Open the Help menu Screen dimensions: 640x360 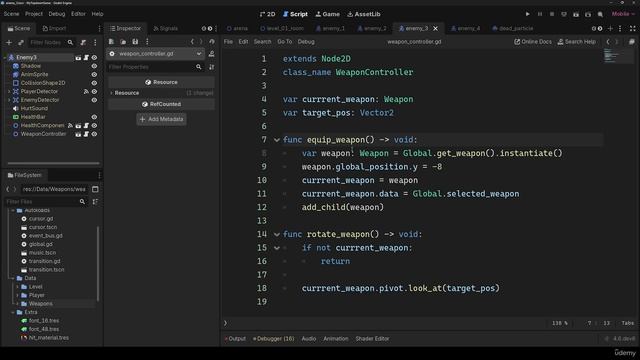point(98,14)
